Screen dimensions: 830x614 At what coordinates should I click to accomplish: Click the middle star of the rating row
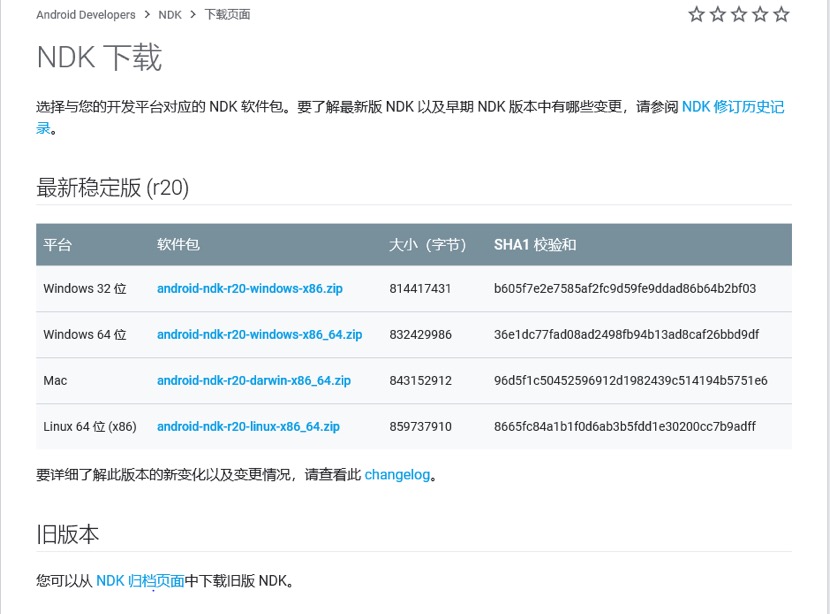click(x=739, y=14)
